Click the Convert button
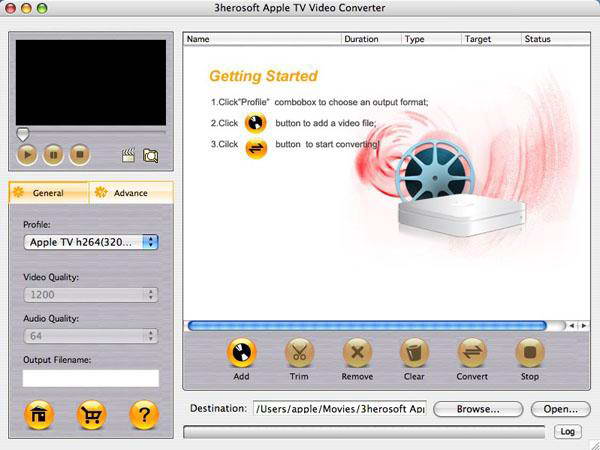Image resolution: width=600 pixels, height=450 pixels. [472, 353]
